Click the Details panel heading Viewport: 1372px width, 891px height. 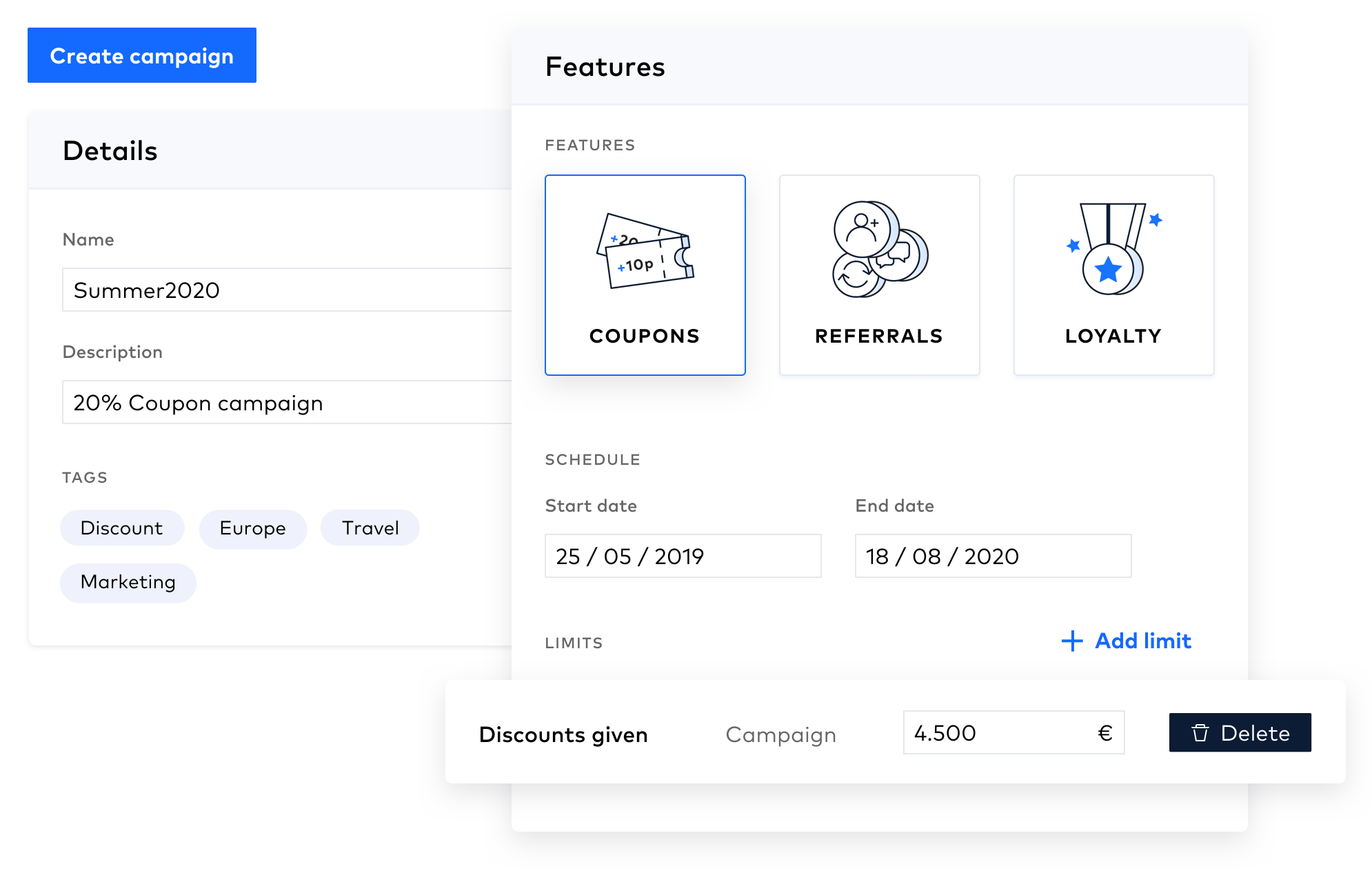[110, 151]
